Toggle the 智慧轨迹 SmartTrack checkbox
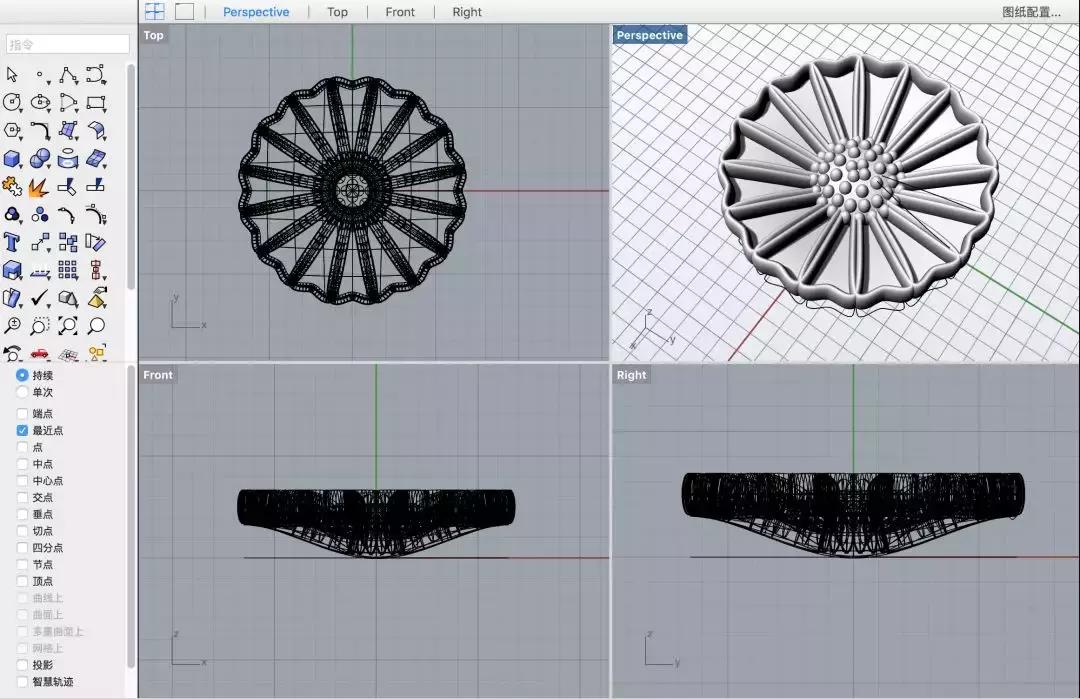This screenshot has height=699, width=1080. pyautogui.click(x=23, y=682)
